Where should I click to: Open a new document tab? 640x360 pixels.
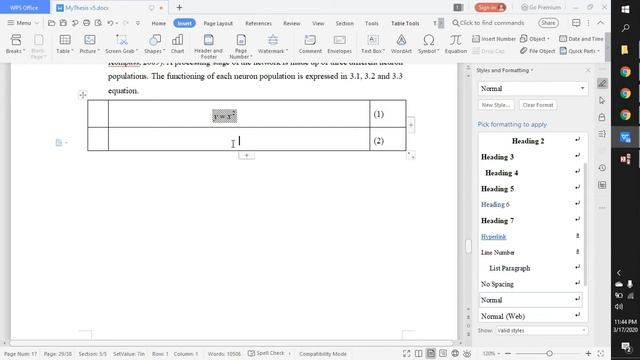tap(179, 7)
